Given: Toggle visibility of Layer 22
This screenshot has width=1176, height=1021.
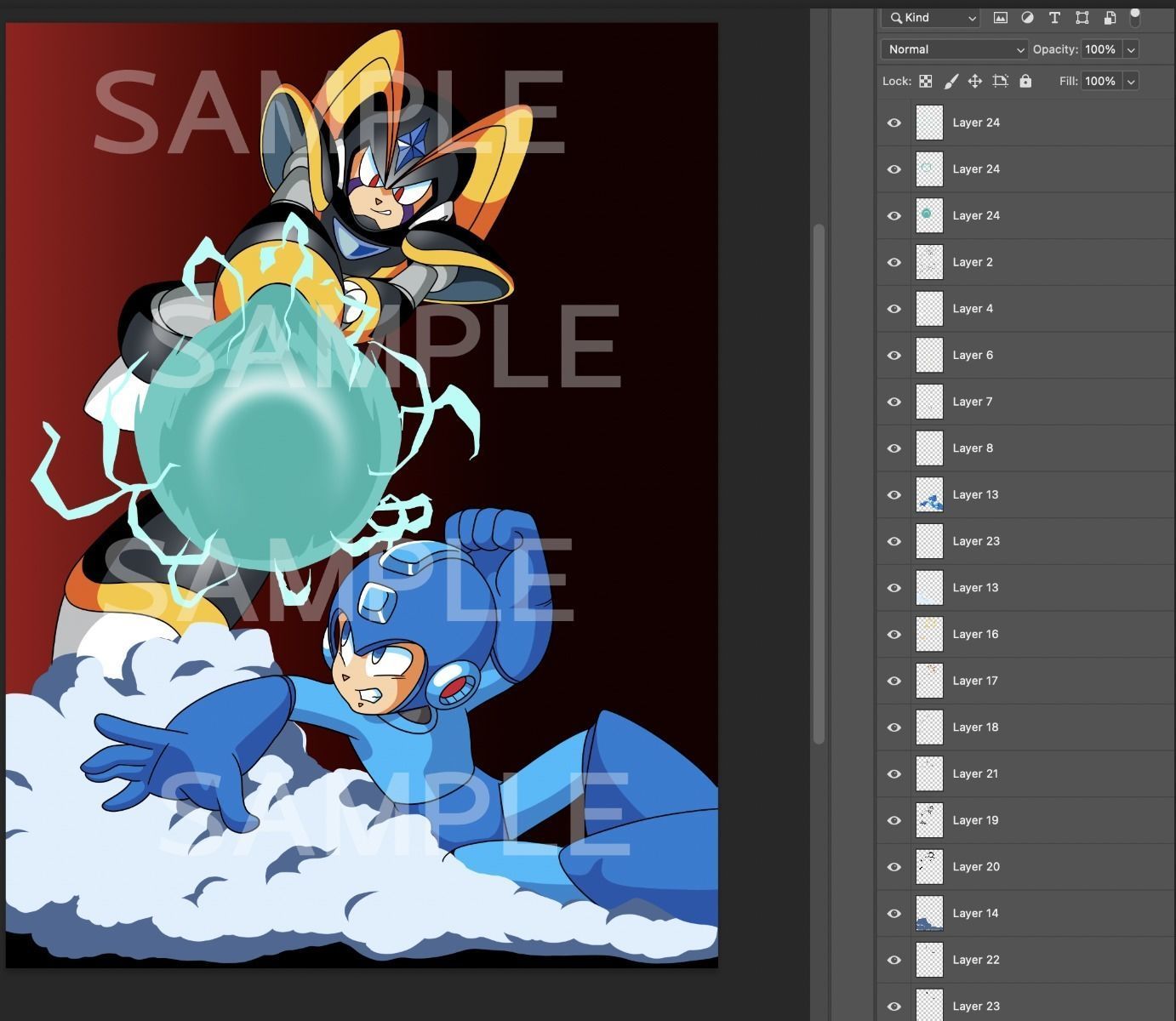Looking at the screenshot, I should click(x=893, y=960).
